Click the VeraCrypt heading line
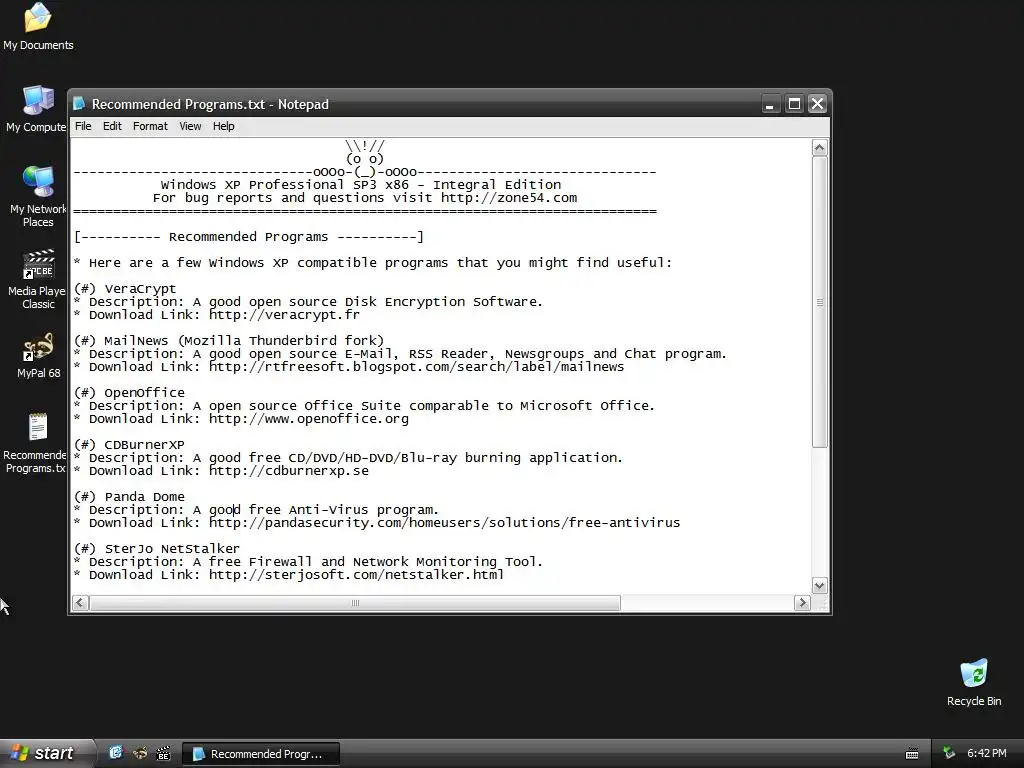 pos(125,289)
